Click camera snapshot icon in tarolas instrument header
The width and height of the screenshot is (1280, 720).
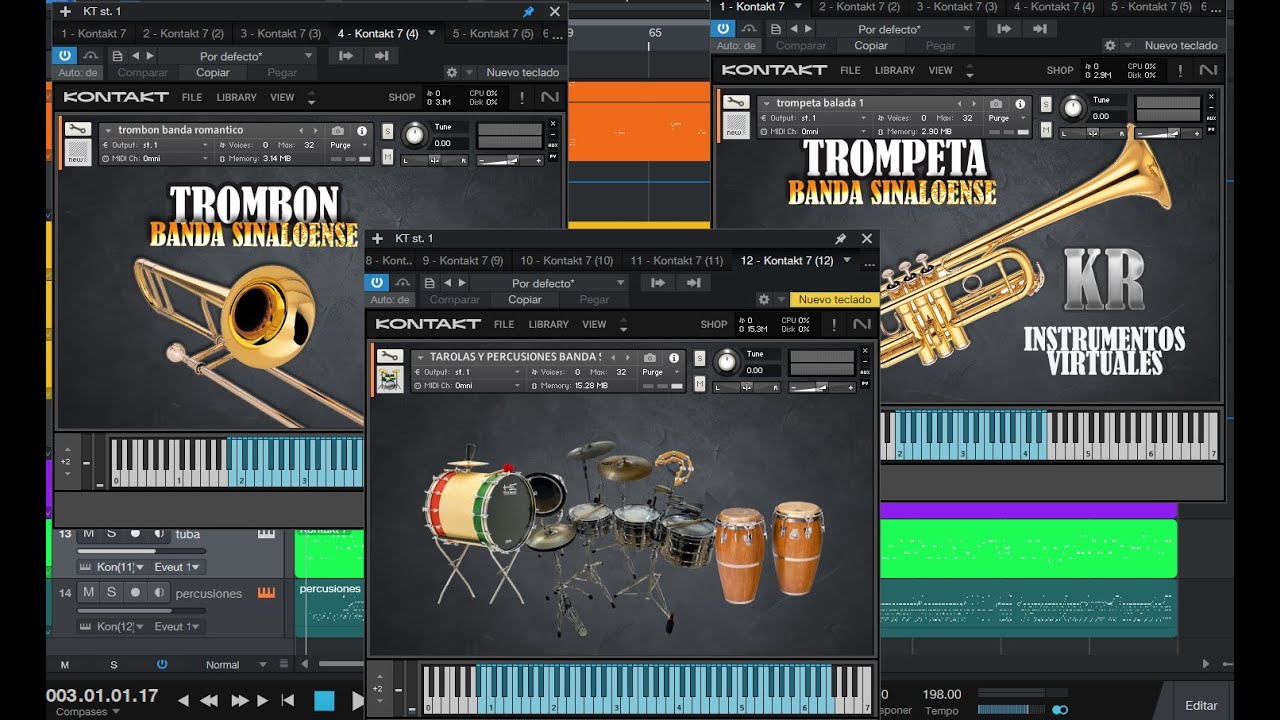pos(649,358)
